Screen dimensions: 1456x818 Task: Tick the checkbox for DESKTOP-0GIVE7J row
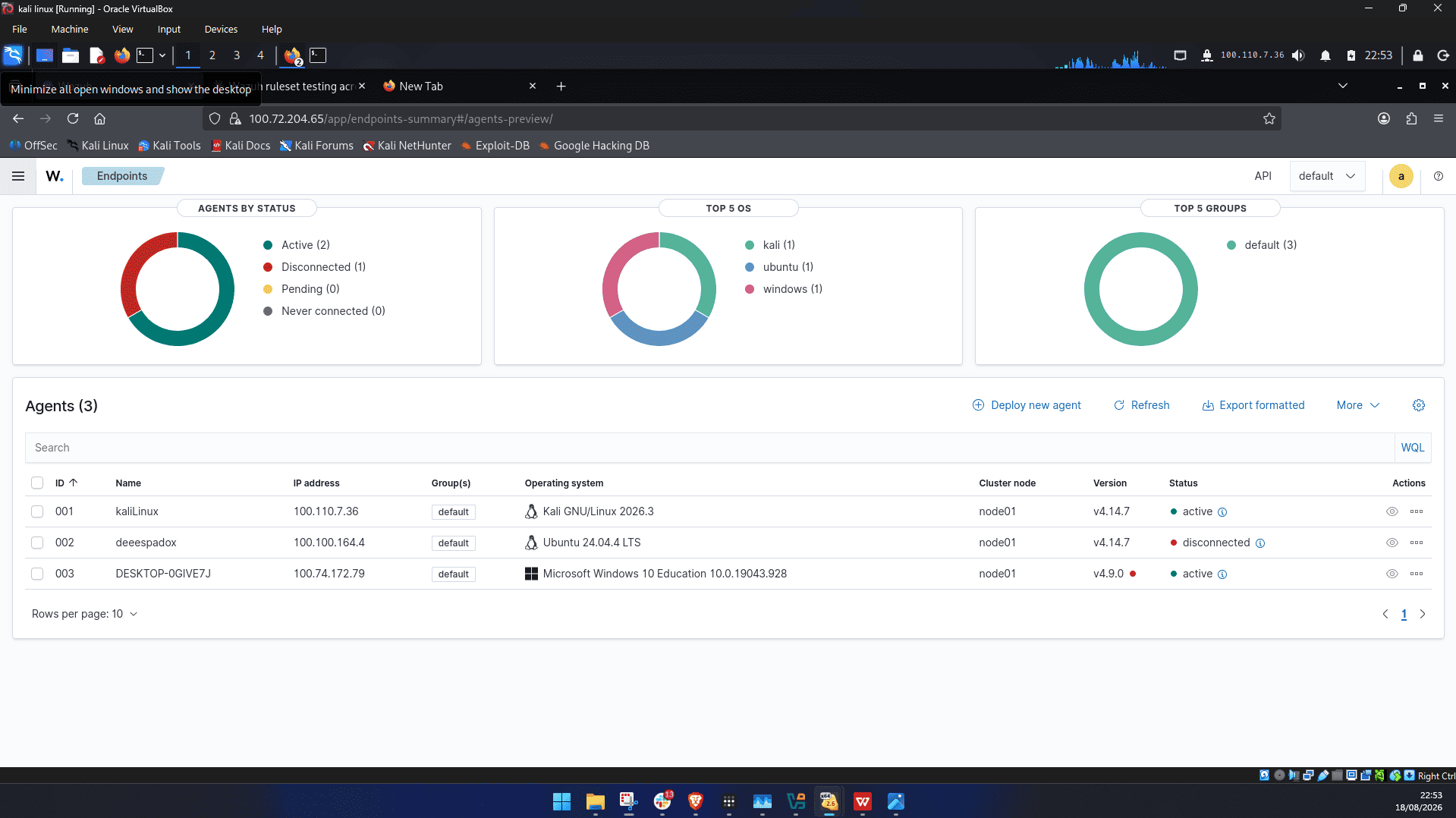pos(37,574)
